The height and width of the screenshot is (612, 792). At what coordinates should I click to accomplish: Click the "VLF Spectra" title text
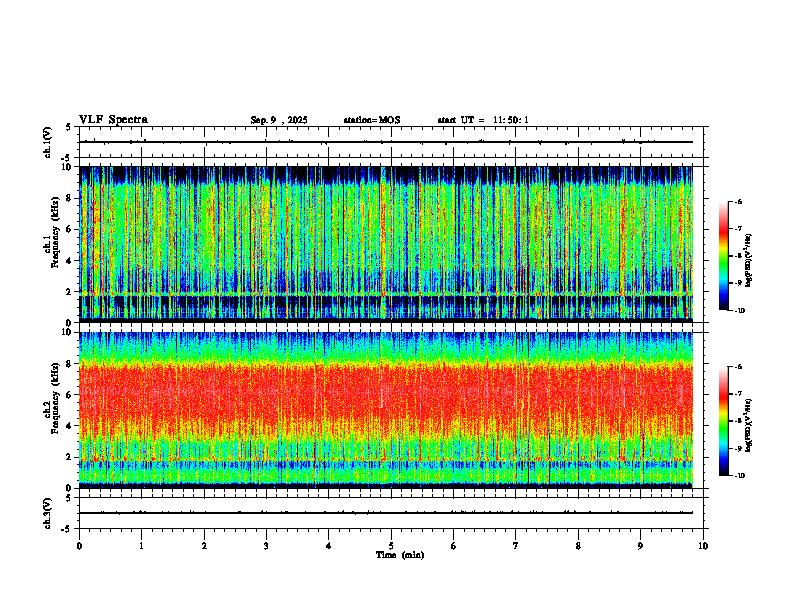113,120
